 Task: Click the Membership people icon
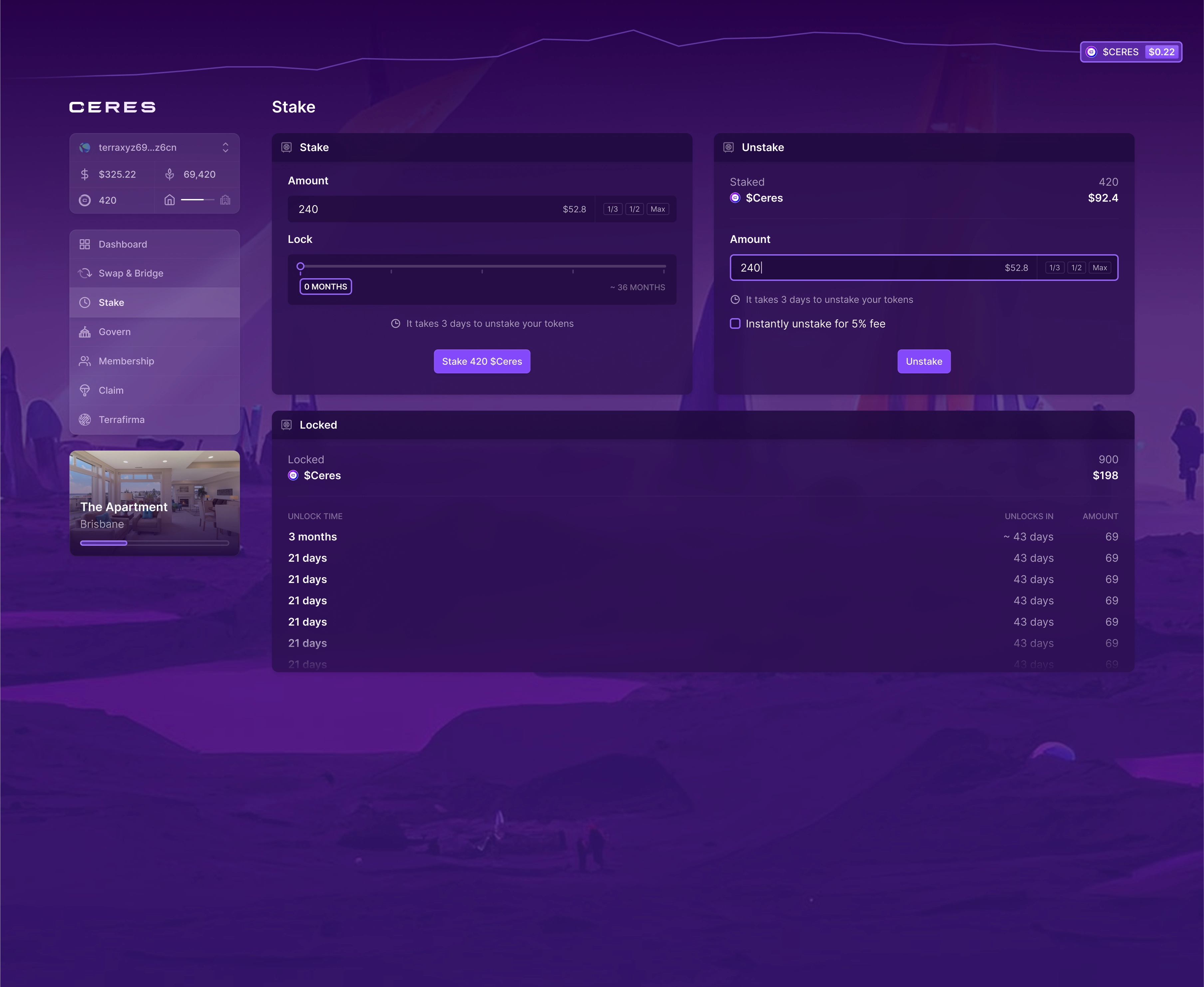(x=85, y=361)
